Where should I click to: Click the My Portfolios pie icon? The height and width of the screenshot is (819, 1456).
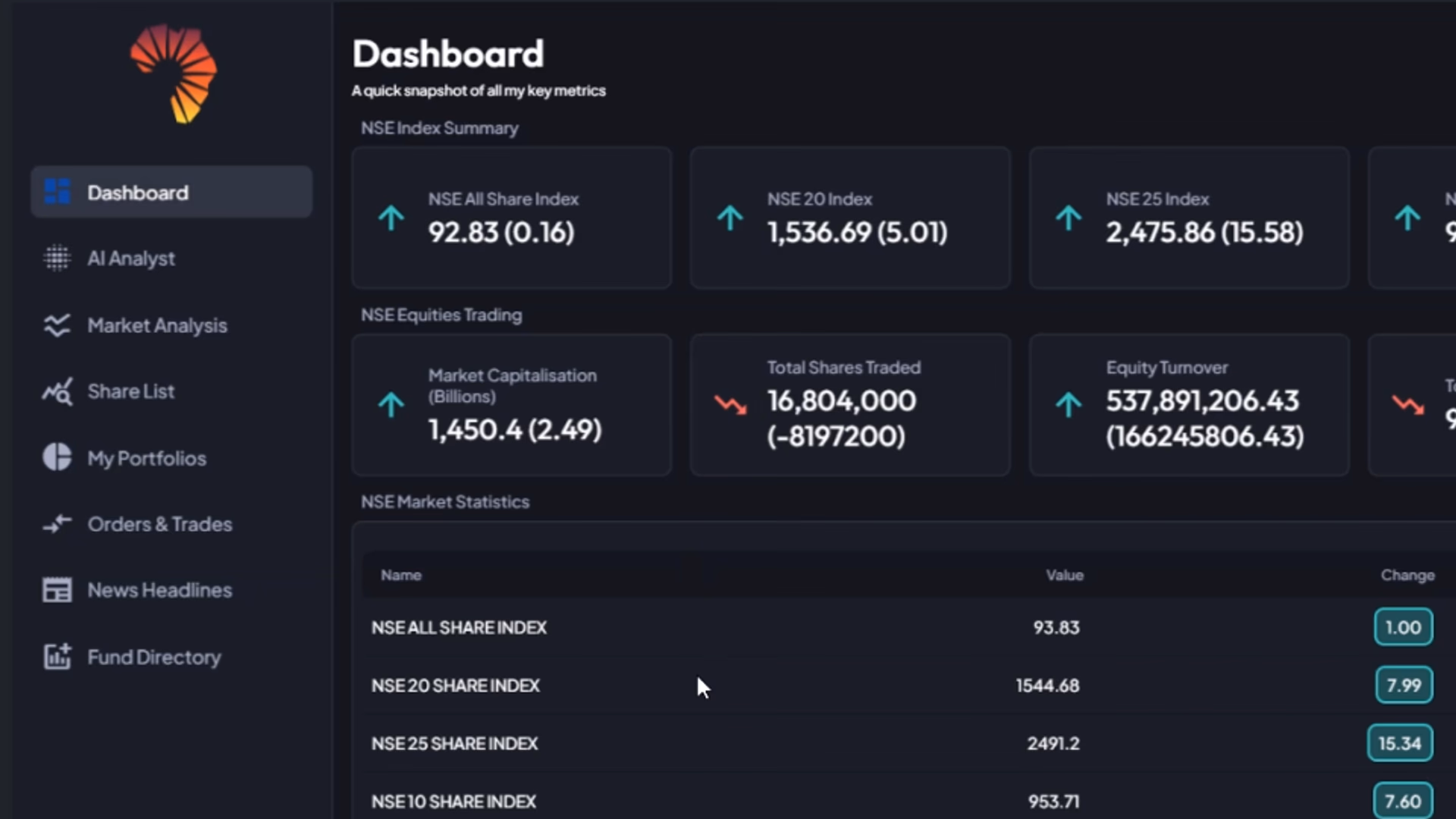57,457
